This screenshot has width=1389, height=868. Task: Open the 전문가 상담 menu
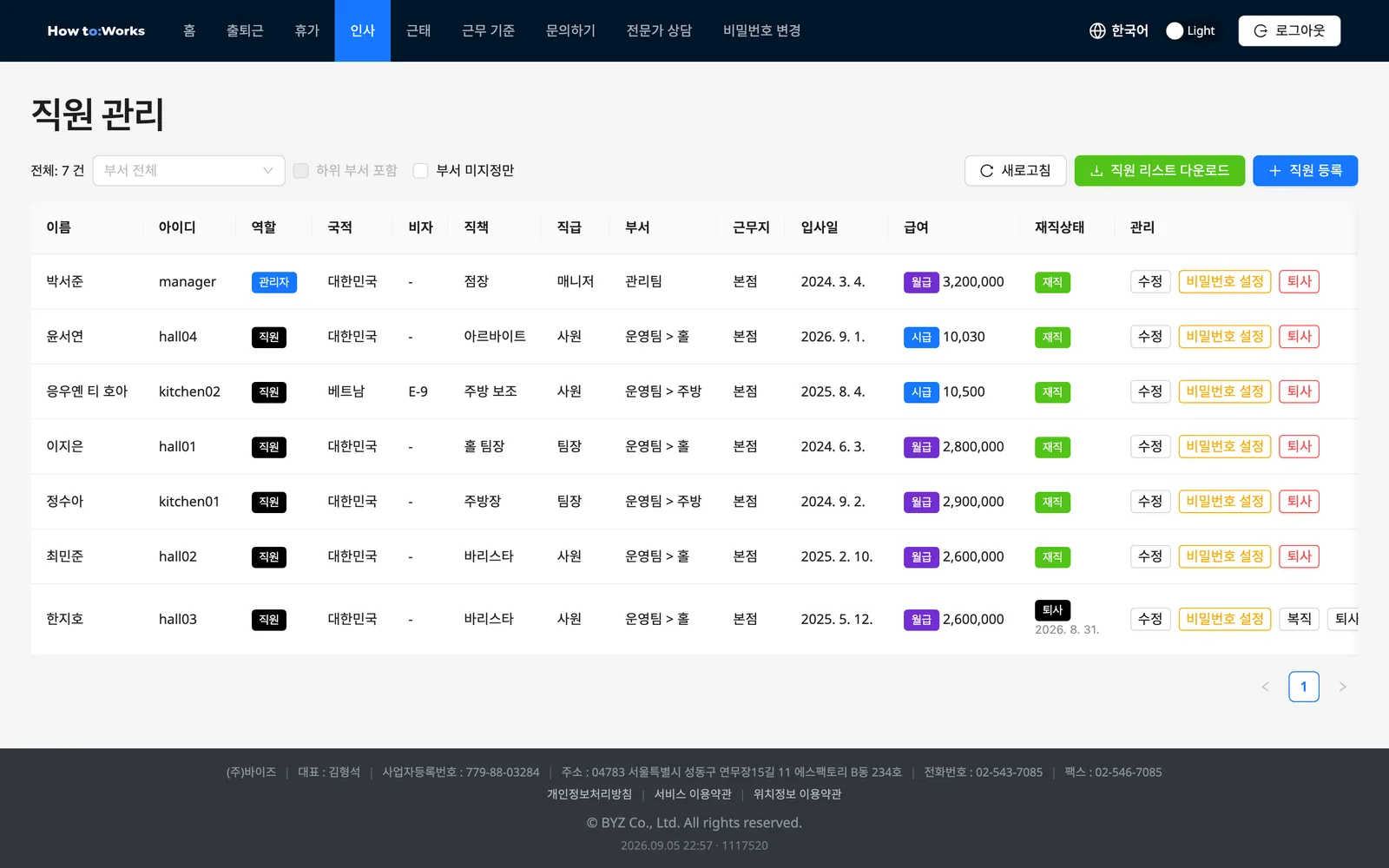[659, 30]
